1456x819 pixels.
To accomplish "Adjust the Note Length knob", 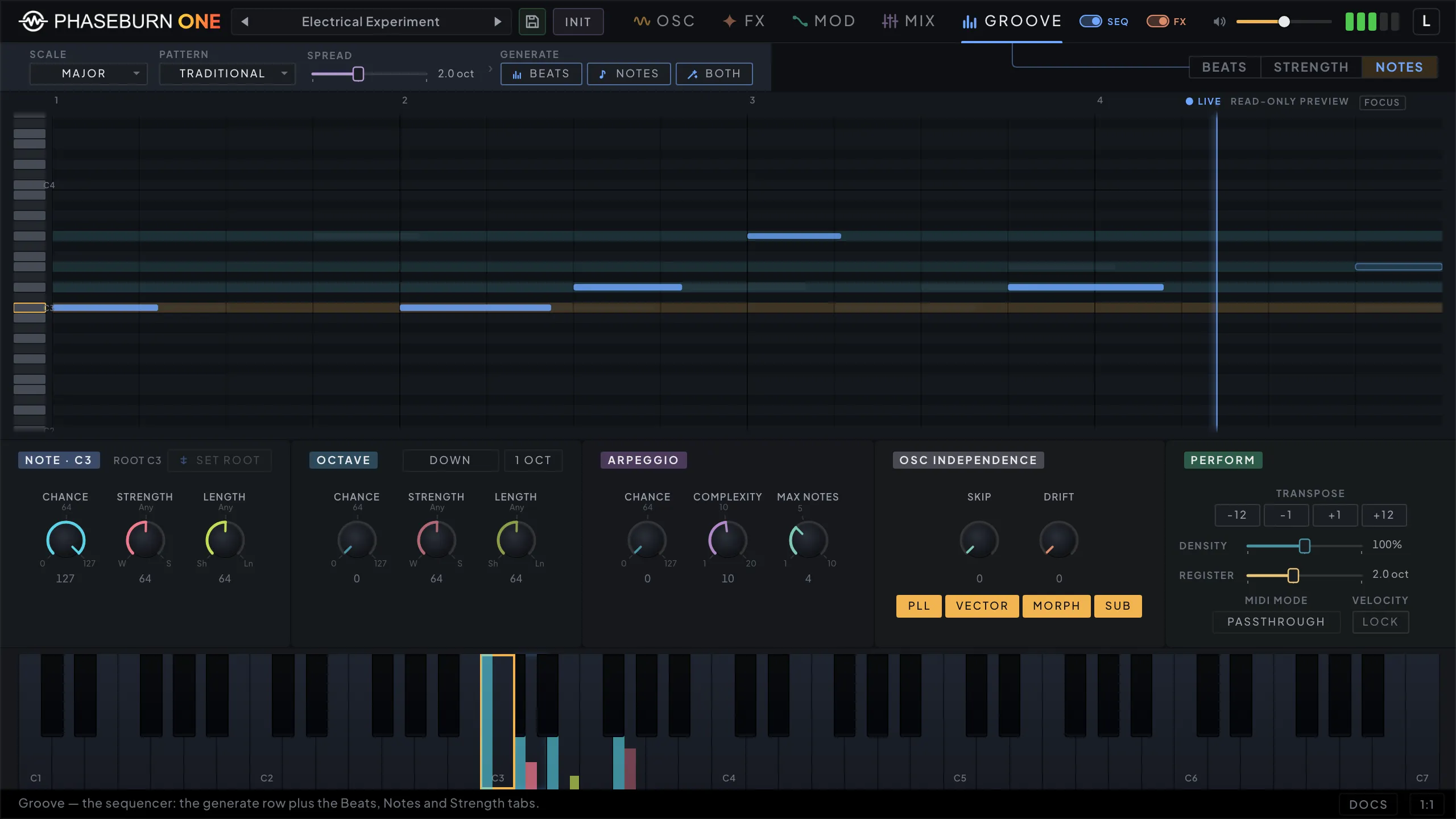I will click(225, 539).
